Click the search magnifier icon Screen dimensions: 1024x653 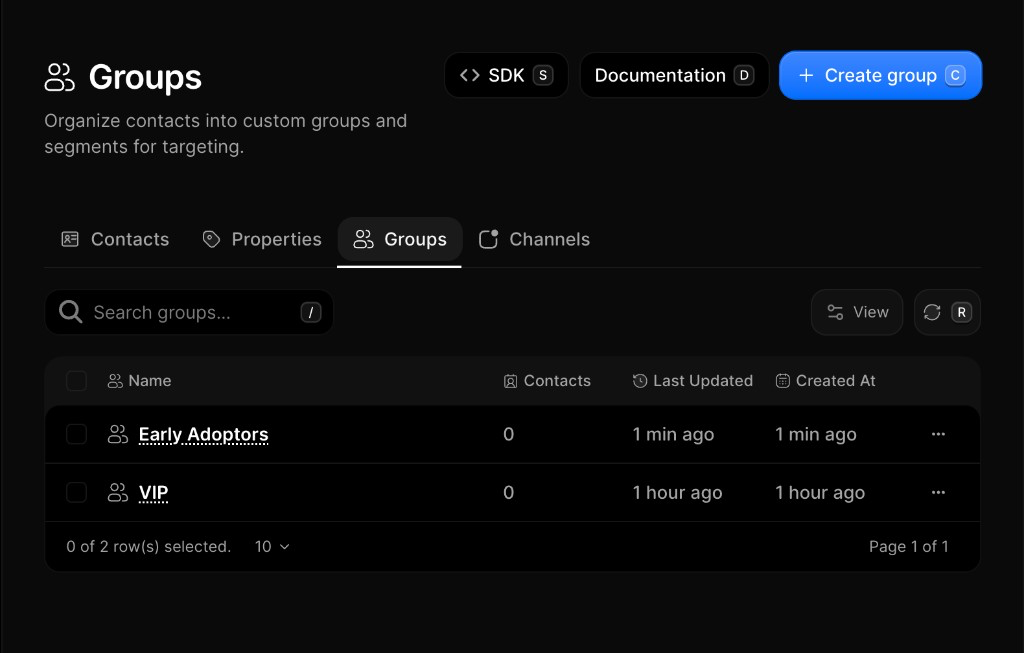71,312
